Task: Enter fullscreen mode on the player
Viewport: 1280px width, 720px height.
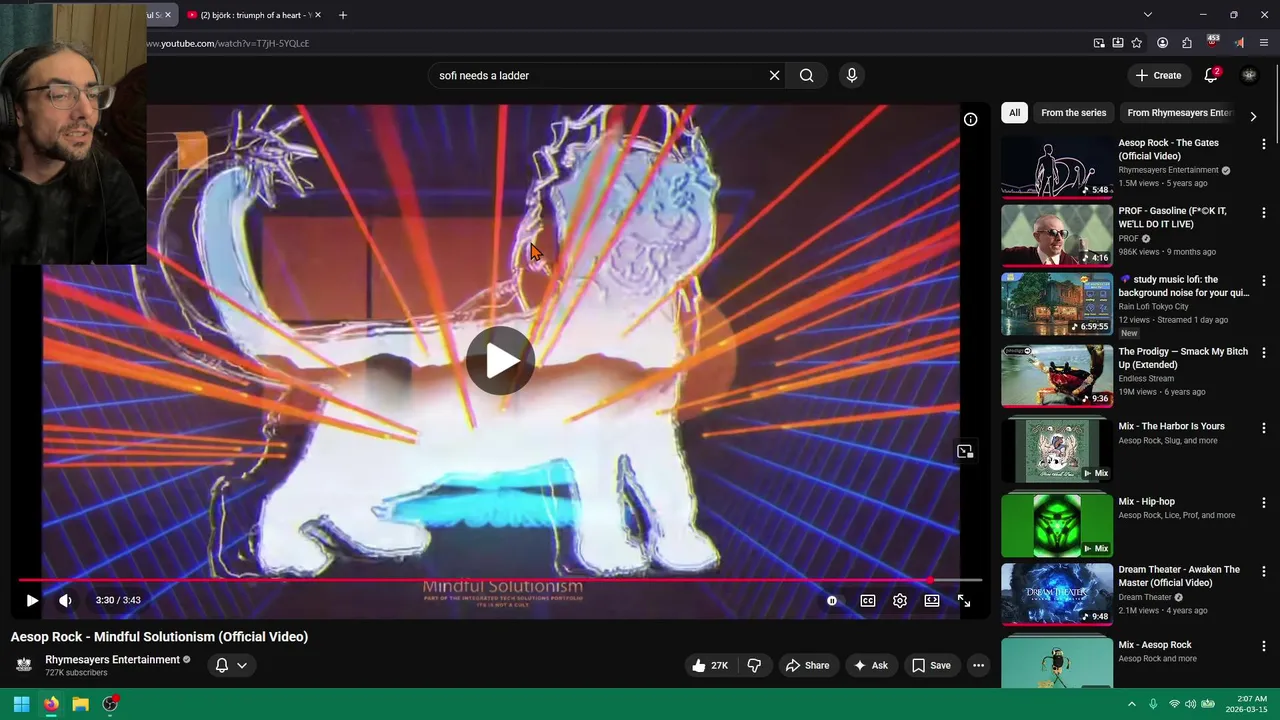Action: tap(964, 600)
